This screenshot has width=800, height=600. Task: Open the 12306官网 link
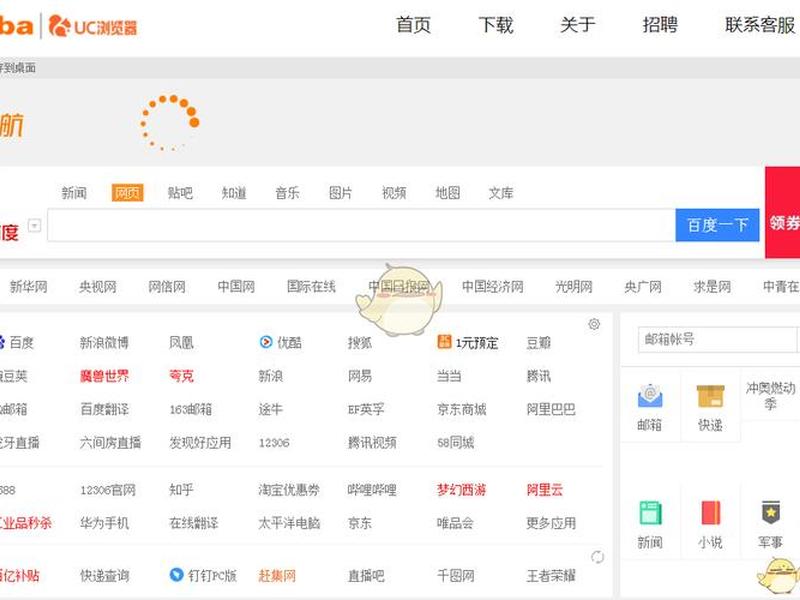click(108, 490)
